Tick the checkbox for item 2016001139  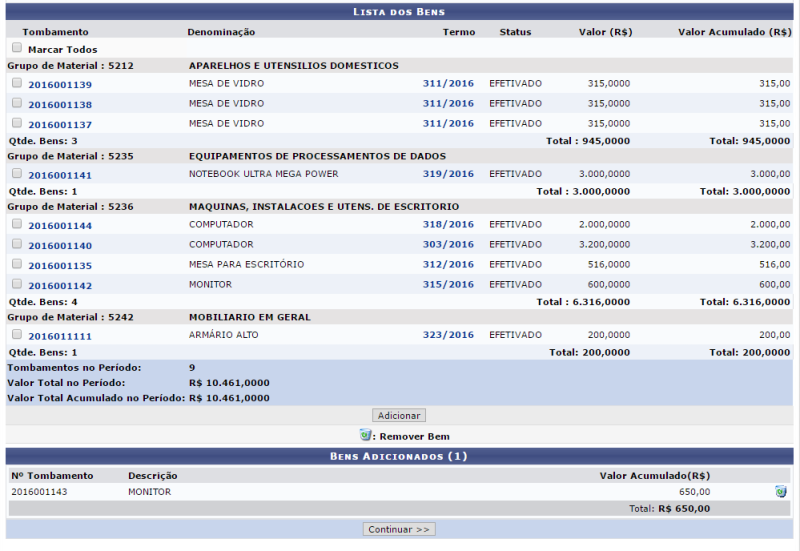[17, 83]
